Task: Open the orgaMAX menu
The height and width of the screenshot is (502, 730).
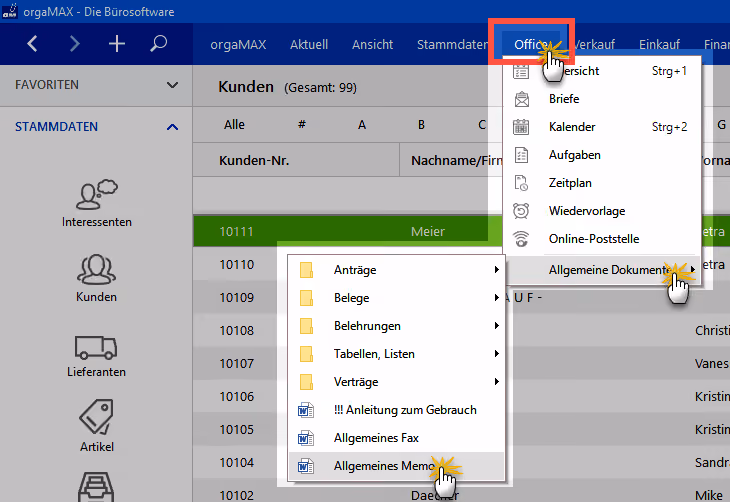Action: coord(238,45)
